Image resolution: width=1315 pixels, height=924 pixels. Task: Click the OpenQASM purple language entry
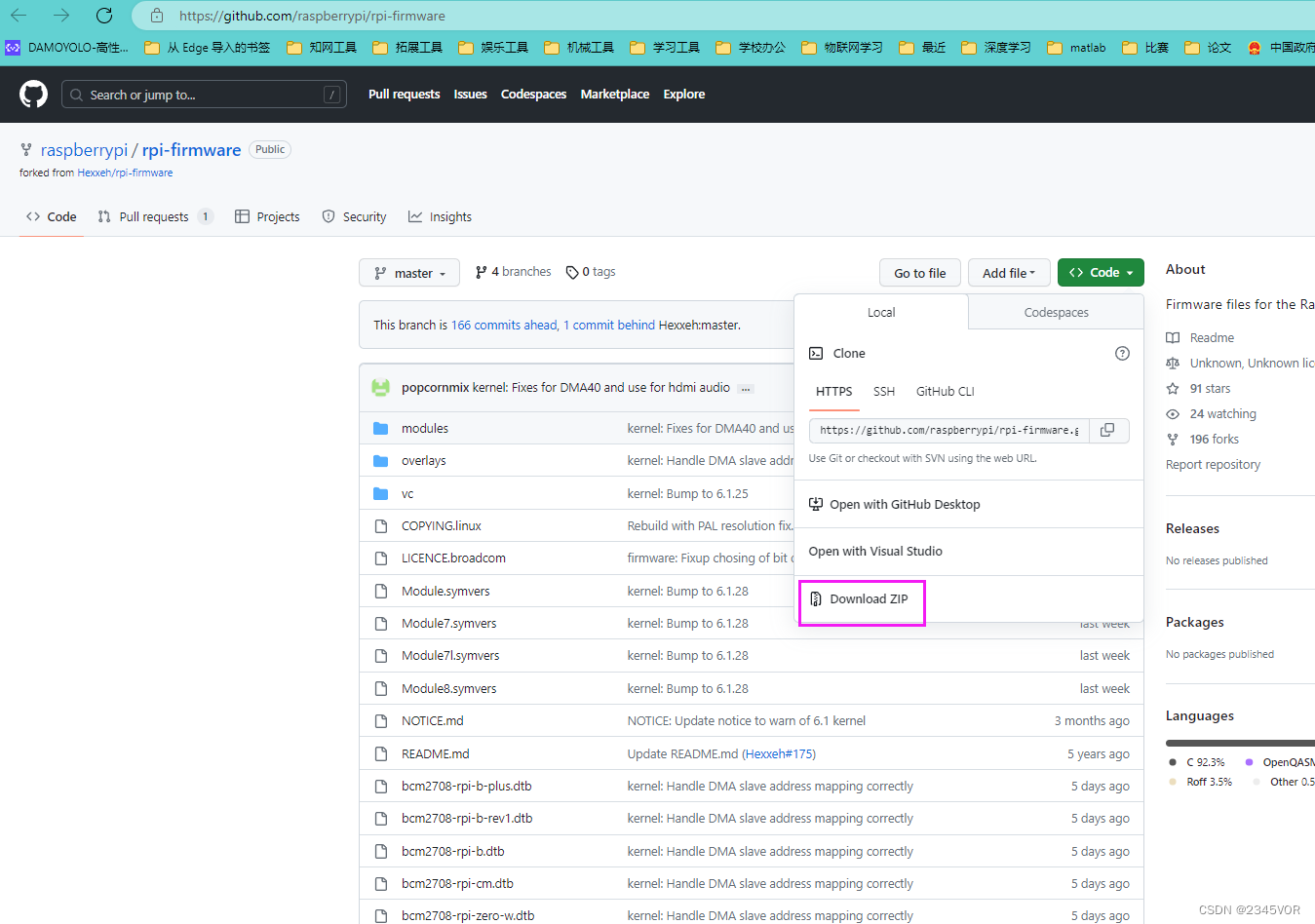tap(1280, 762)
